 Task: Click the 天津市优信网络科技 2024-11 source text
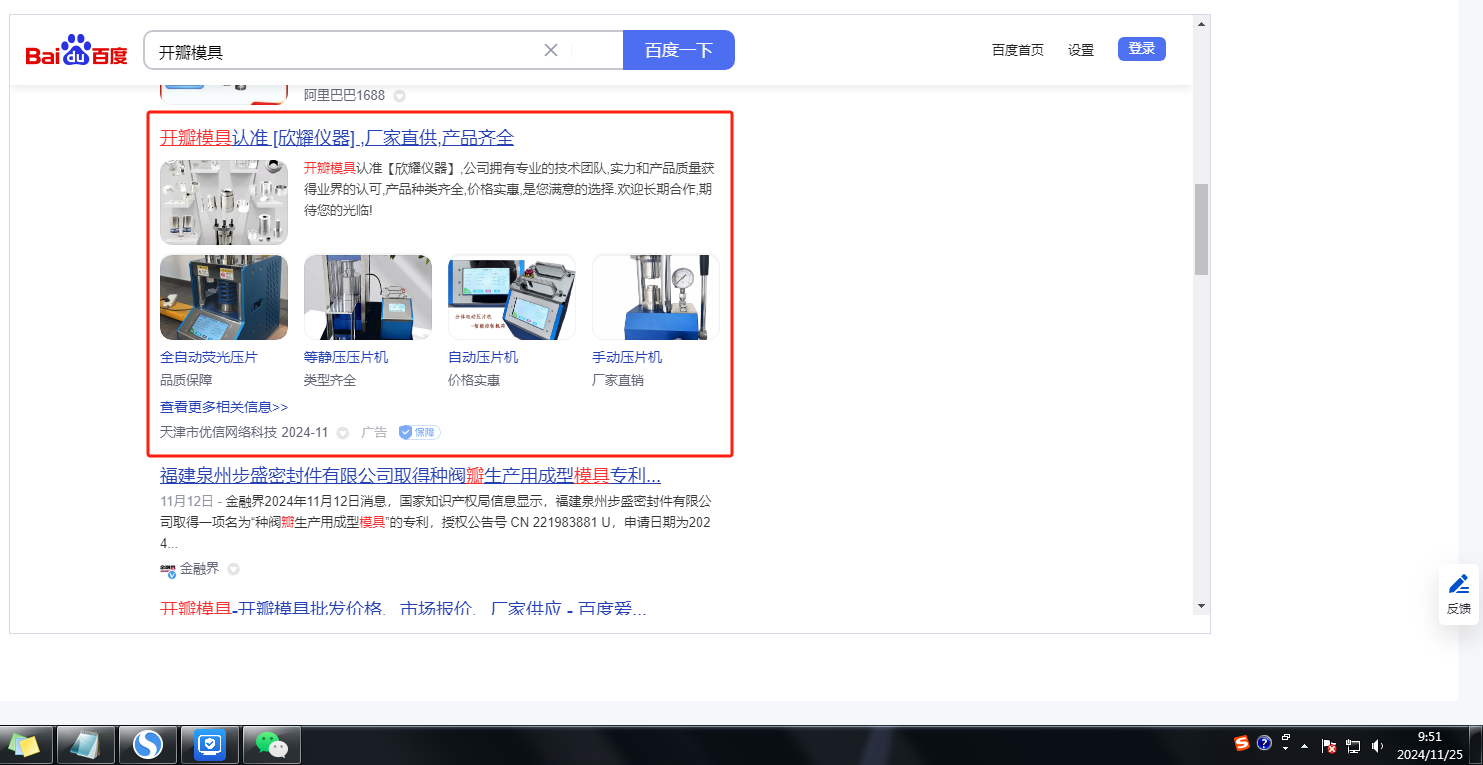pyautogui.click(x=244, y=432)
